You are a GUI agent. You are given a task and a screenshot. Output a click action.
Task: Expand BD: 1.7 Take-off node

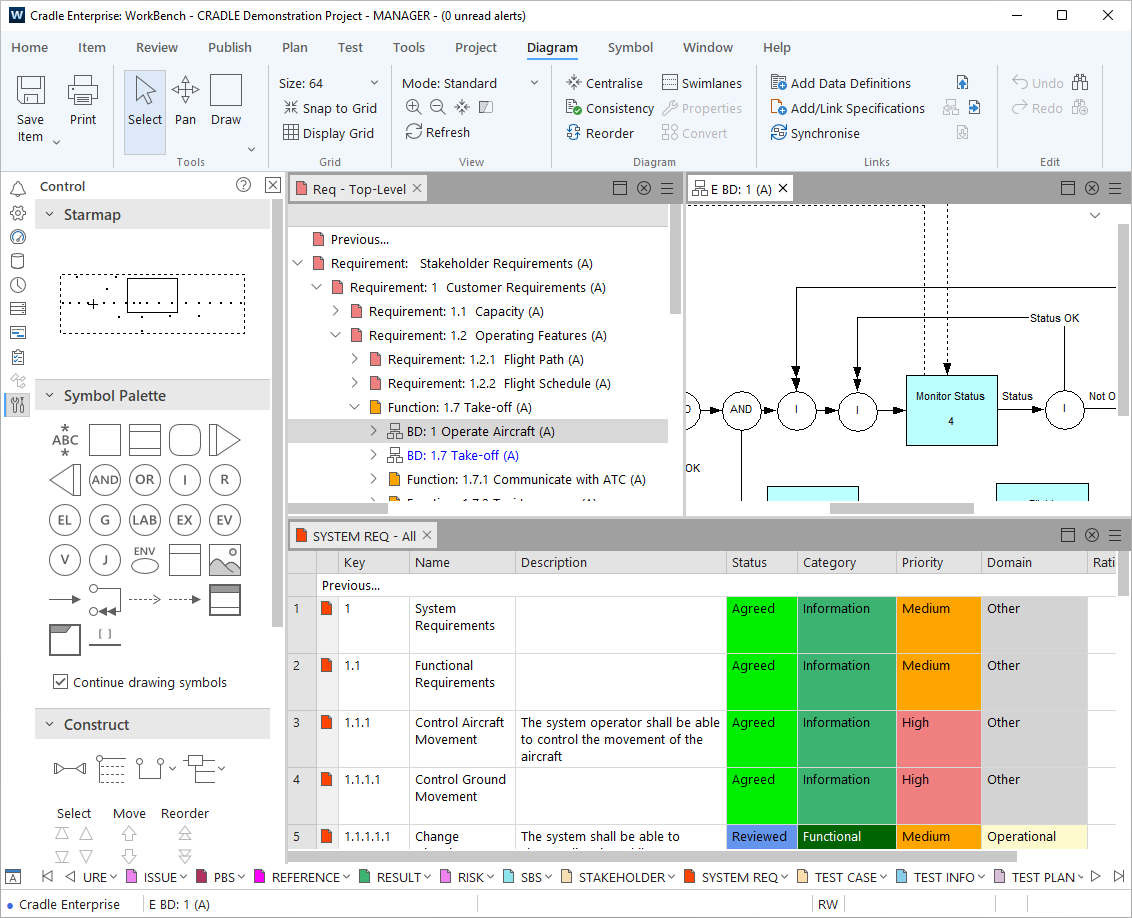point(373,455)
